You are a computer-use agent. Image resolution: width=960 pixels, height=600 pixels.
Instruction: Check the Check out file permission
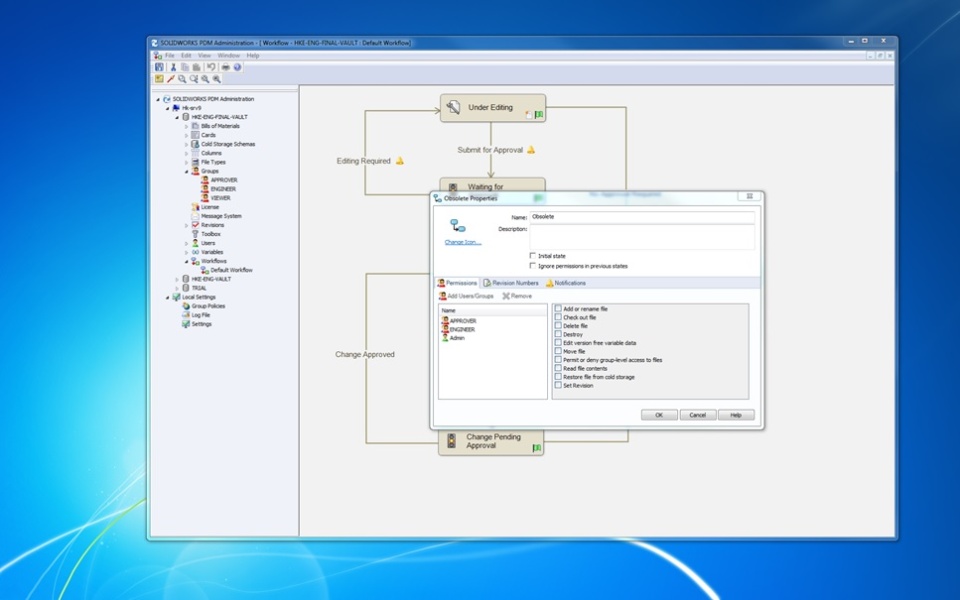[x=558, y=317]
